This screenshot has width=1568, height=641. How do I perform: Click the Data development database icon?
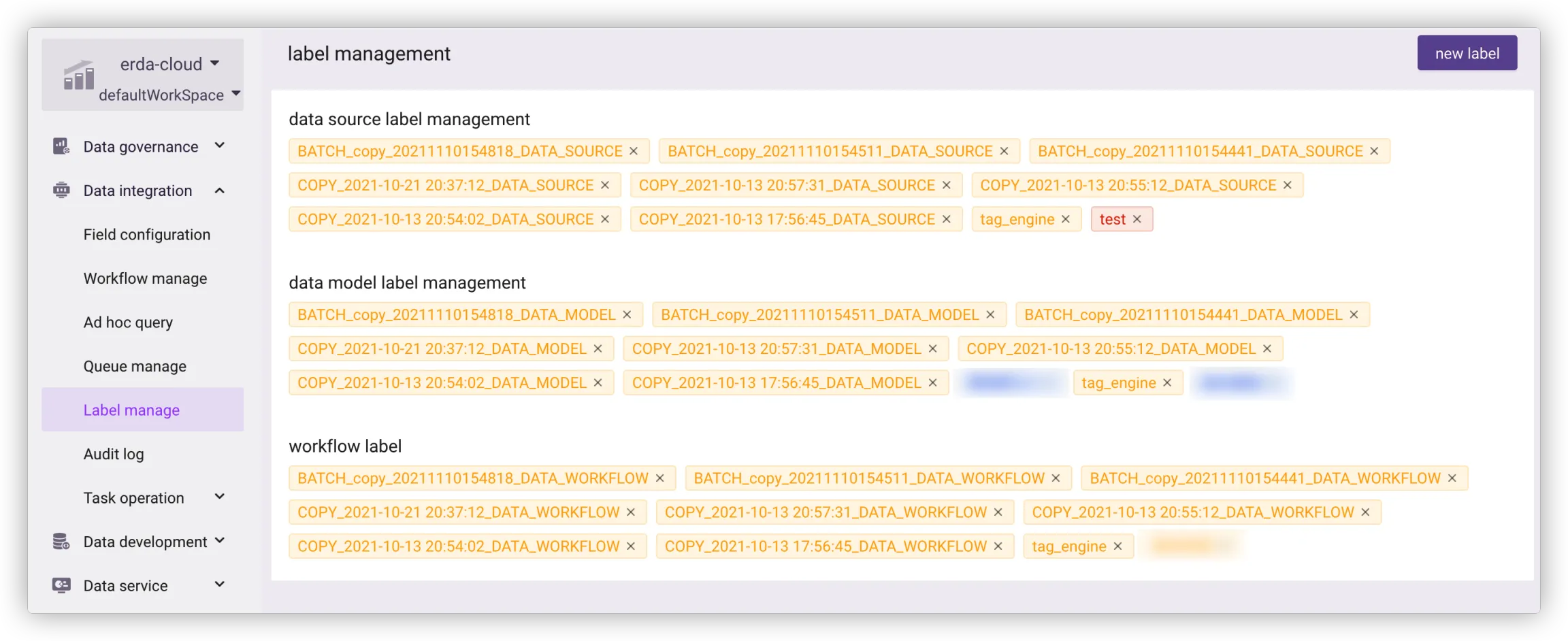click(x=61, y=542)
